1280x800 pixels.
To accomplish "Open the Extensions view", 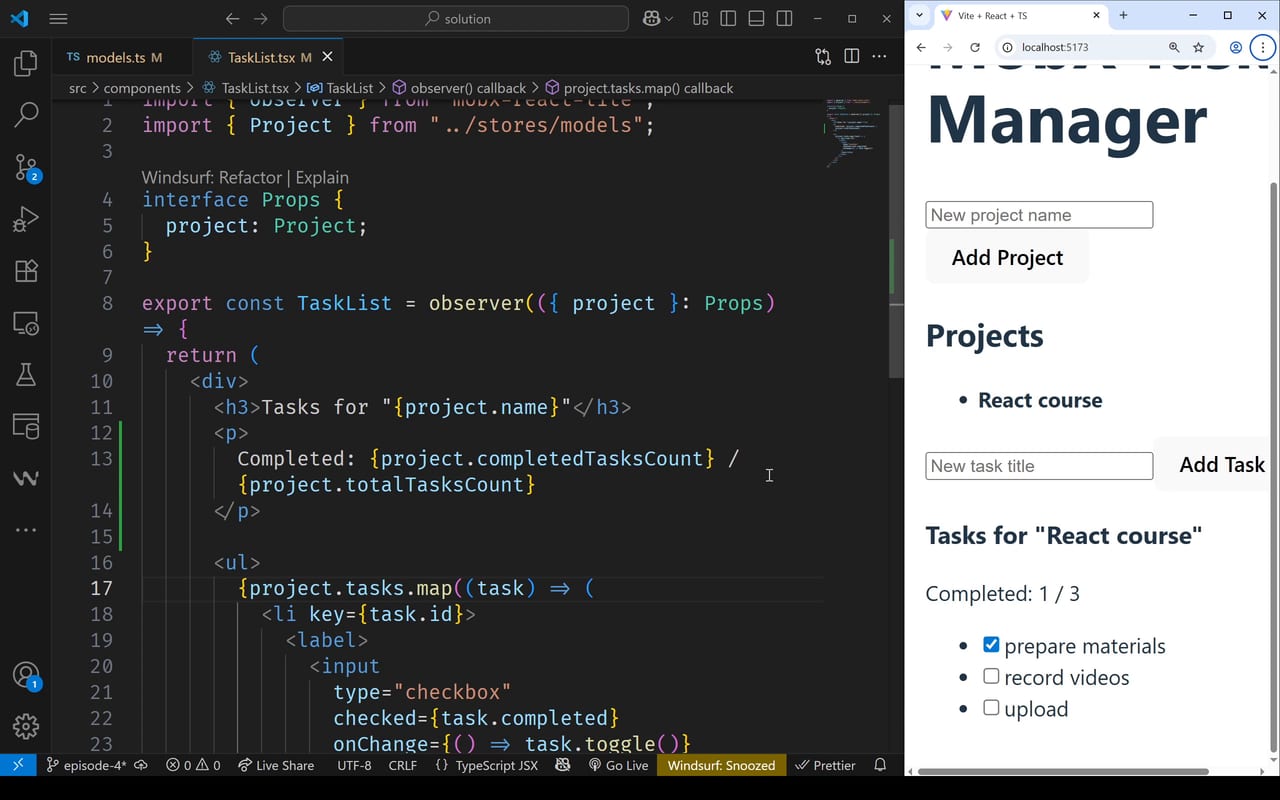I will point(26,270).
